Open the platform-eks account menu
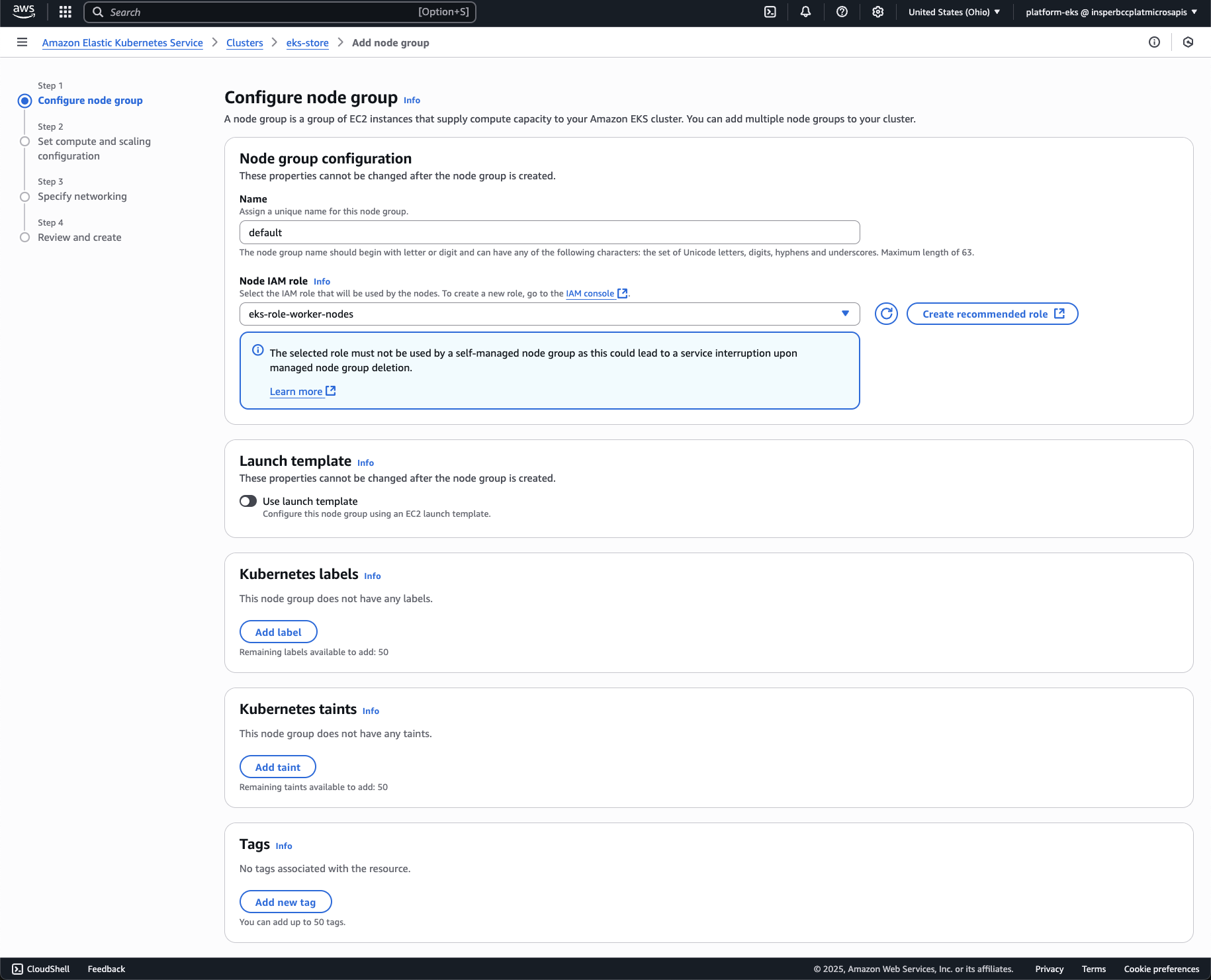 (x=1111, y=12)
